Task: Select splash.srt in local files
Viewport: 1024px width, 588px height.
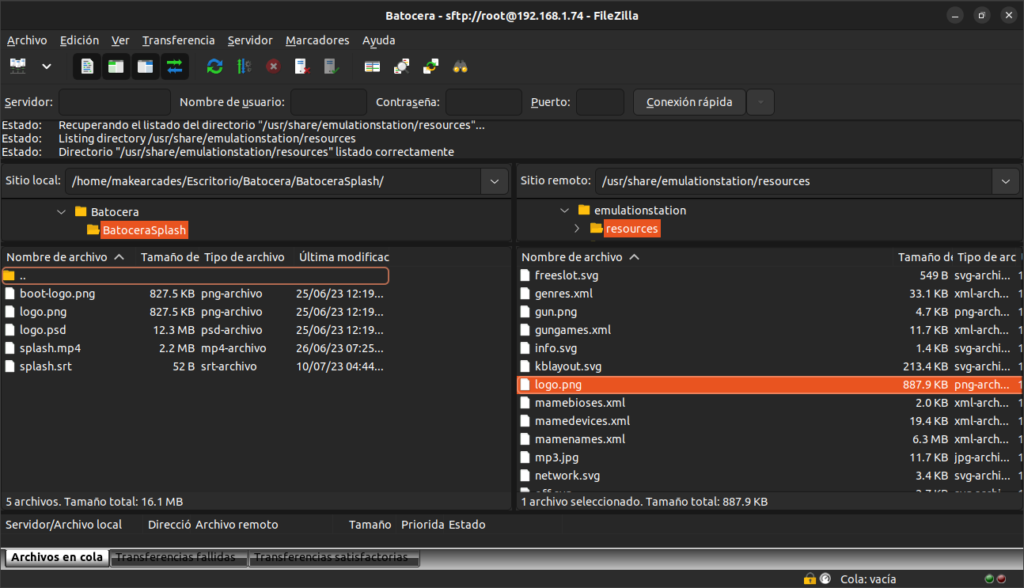Action: (46, 367)
